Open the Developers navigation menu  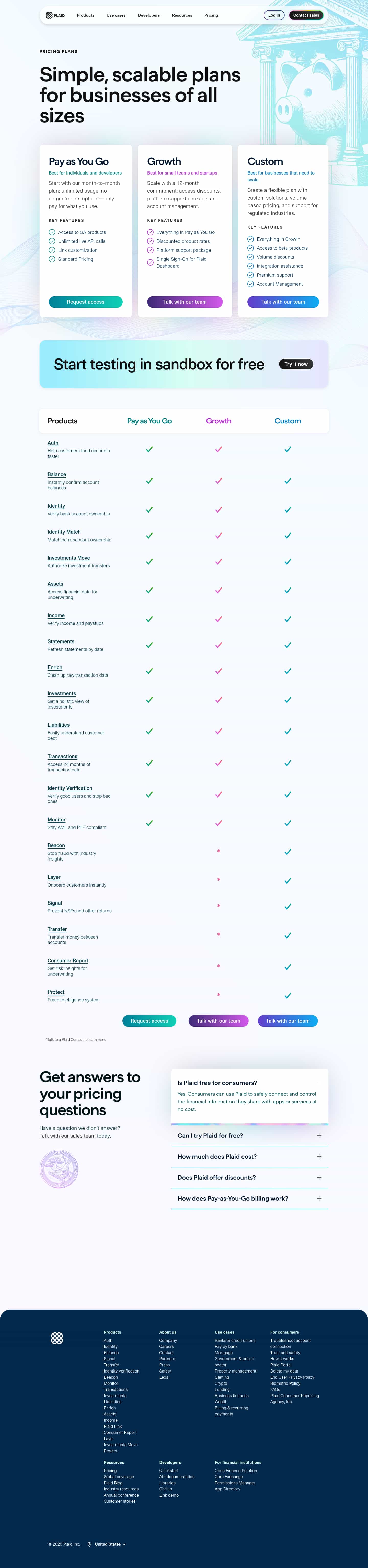click(x=148, y=15)
